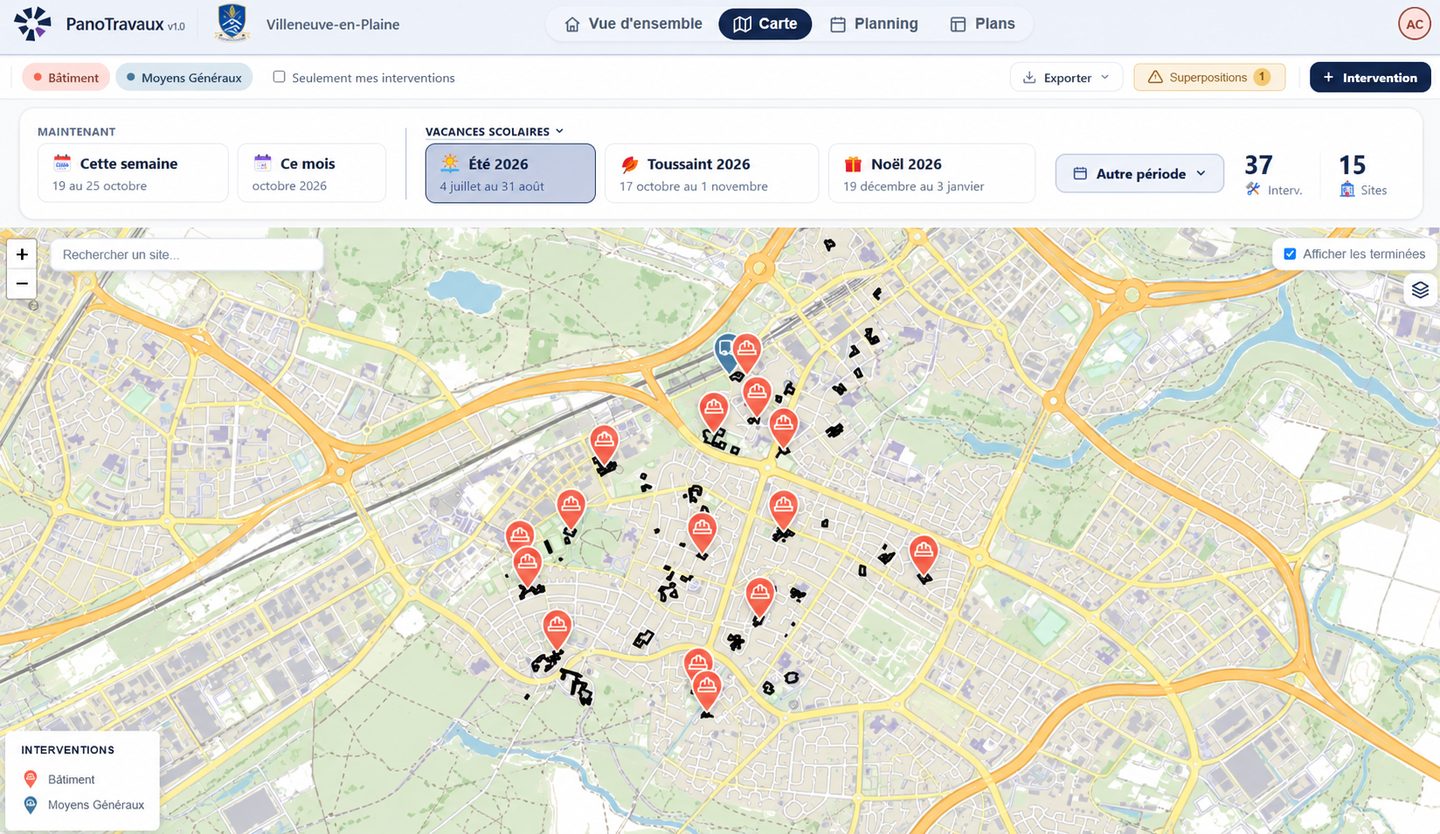1440x834 pixels.
Task: Click the 37 interventions count
Action: click(x=1259, y=164)
